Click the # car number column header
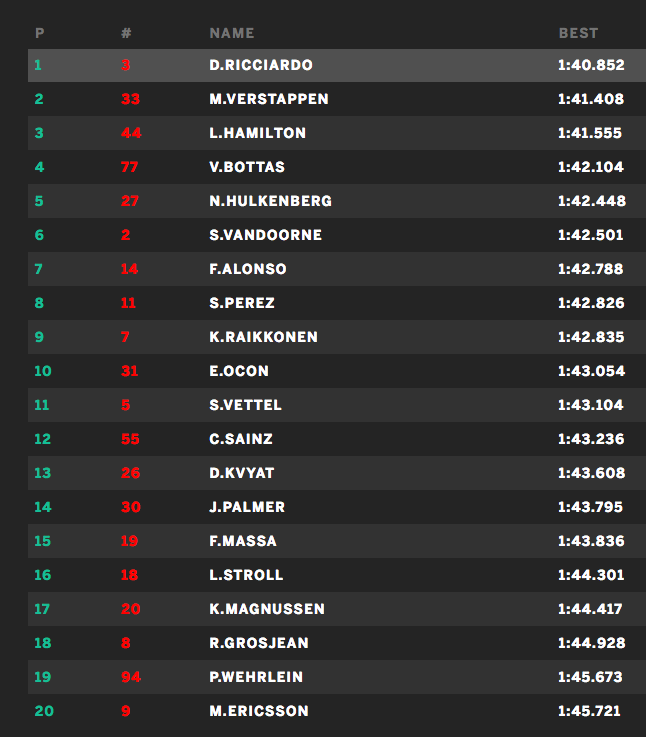The image size is (646, 737). (126, 33)
